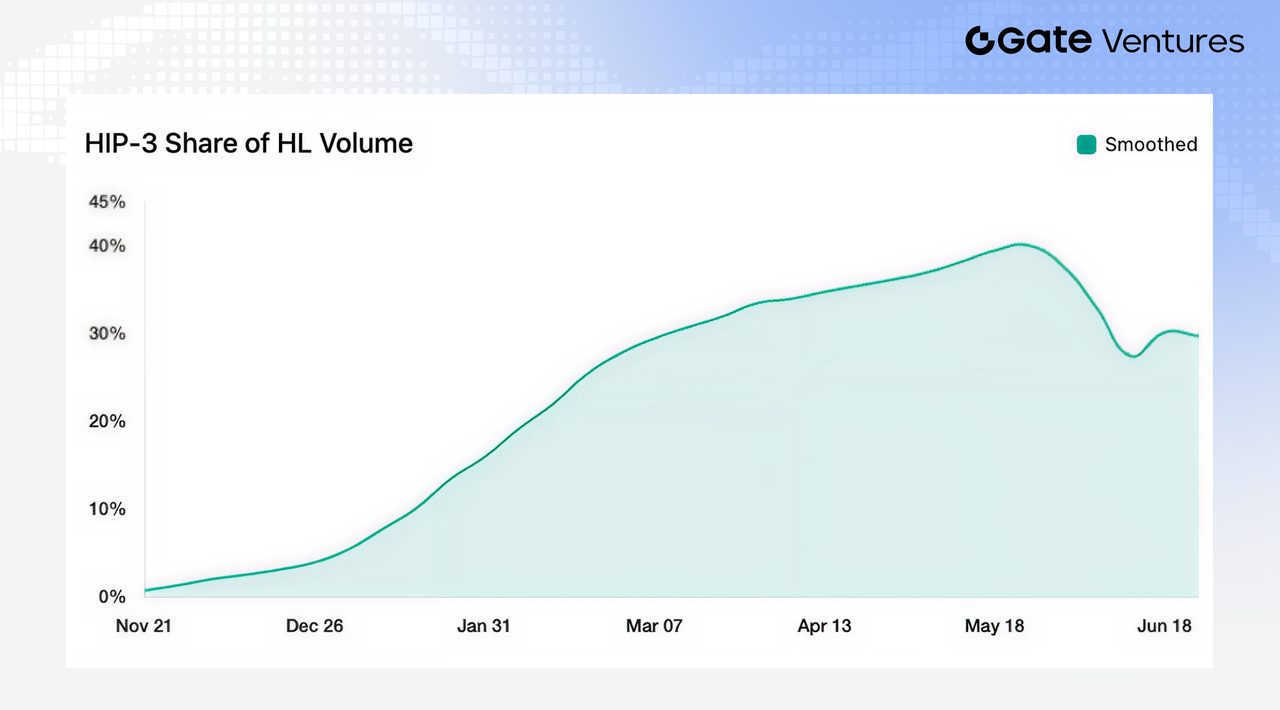Select the May 18 date marker

point(995,626)
